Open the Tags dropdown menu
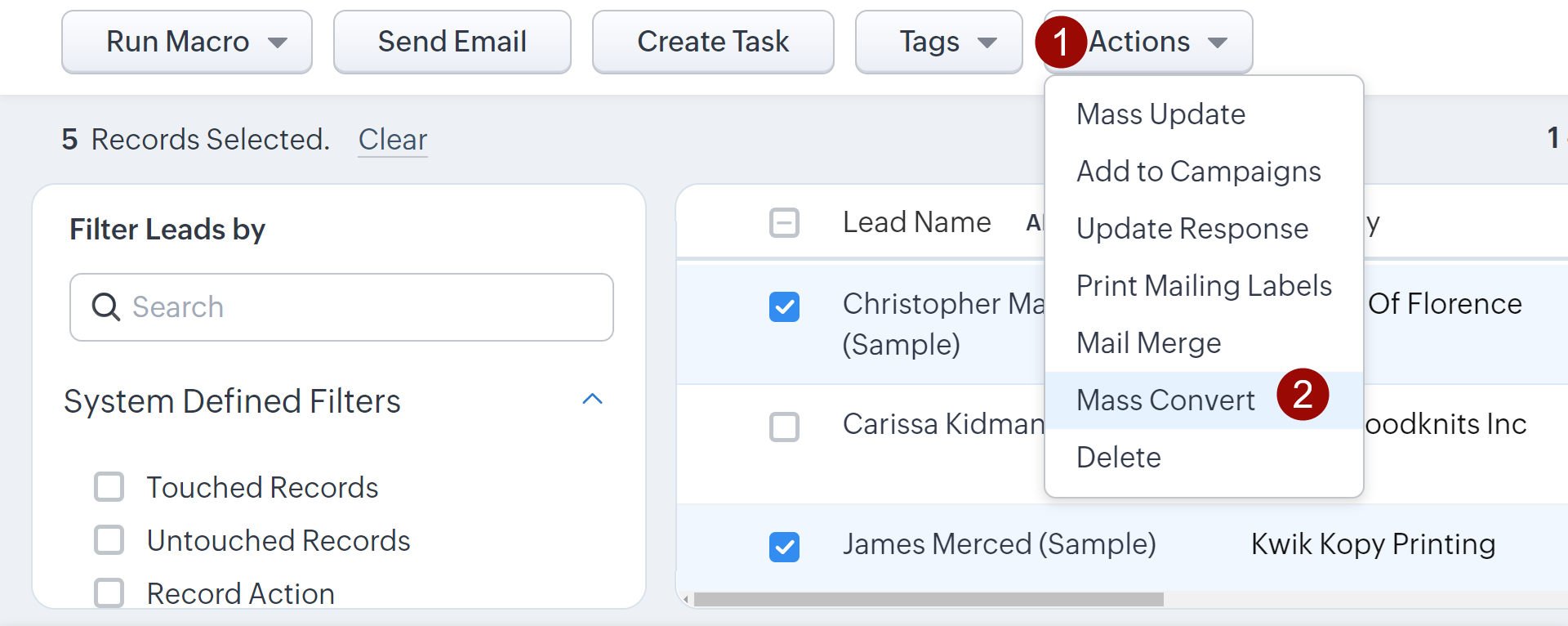 tap(938, 42)
